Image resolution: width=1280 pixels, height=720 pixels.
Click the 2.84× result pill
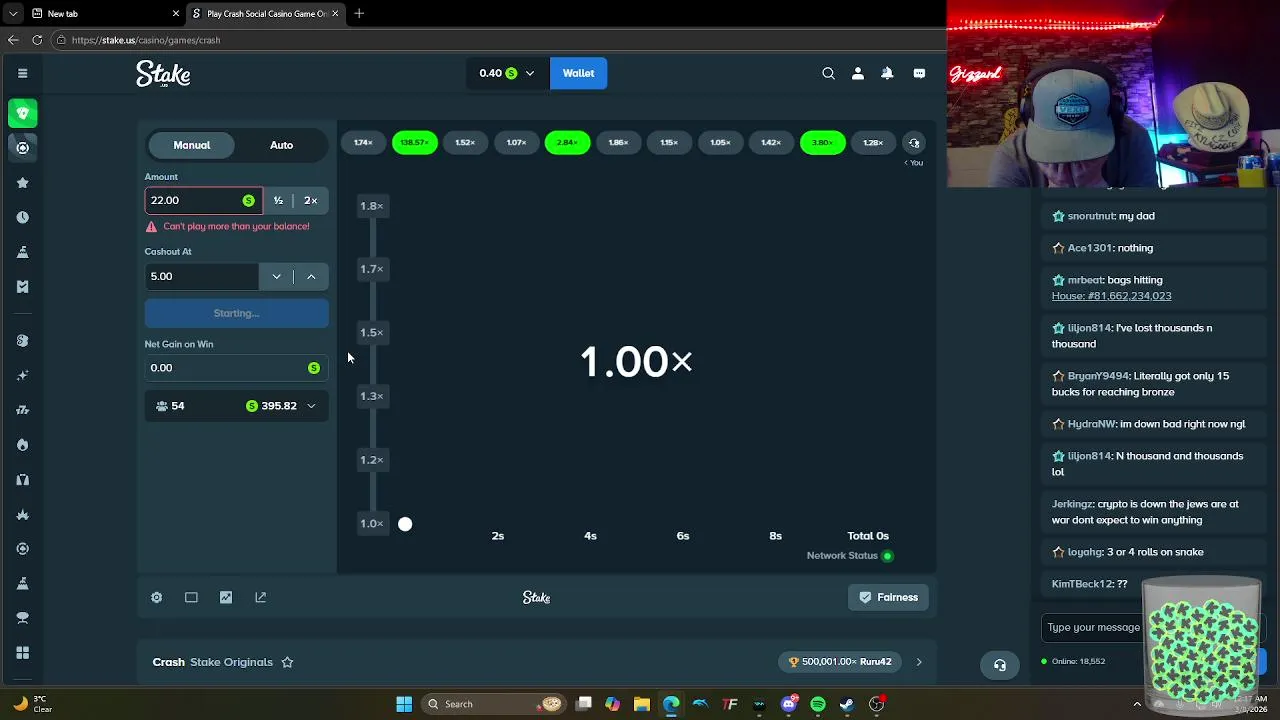pyautogui.click(x=567, y=143)
